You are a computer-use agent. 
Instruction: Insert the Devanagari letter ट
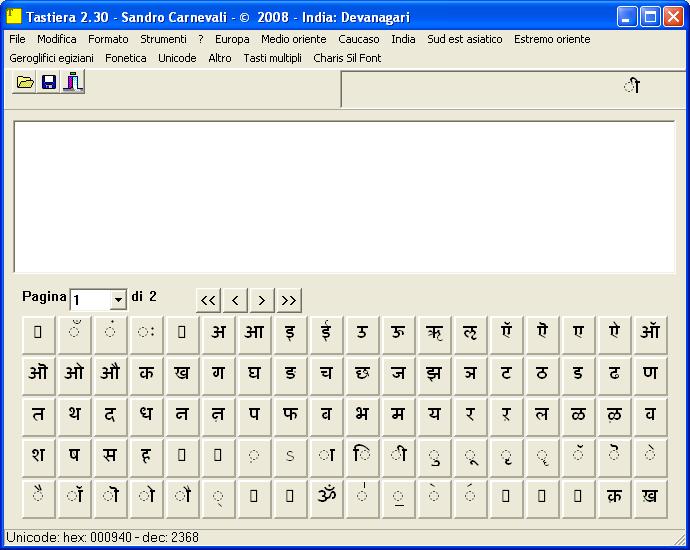(x=507, y=376)
